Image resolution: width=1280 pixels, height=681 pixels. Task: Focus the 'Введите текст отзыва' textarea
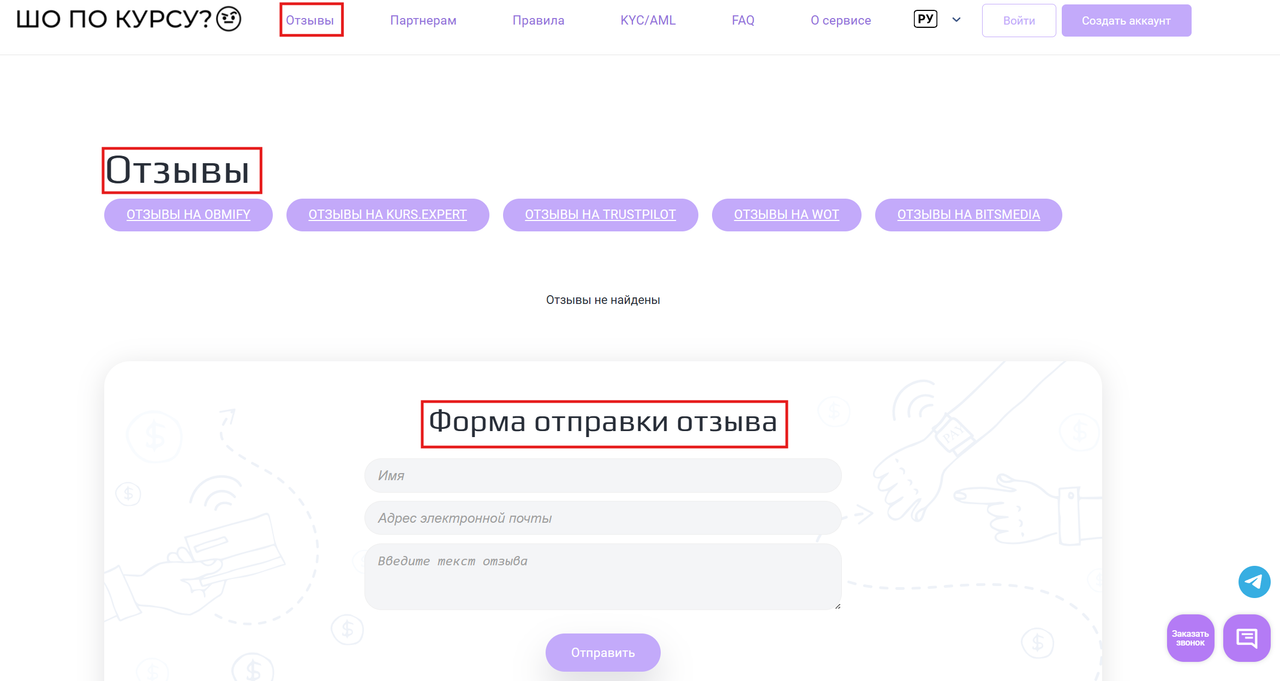click(603, 577)
